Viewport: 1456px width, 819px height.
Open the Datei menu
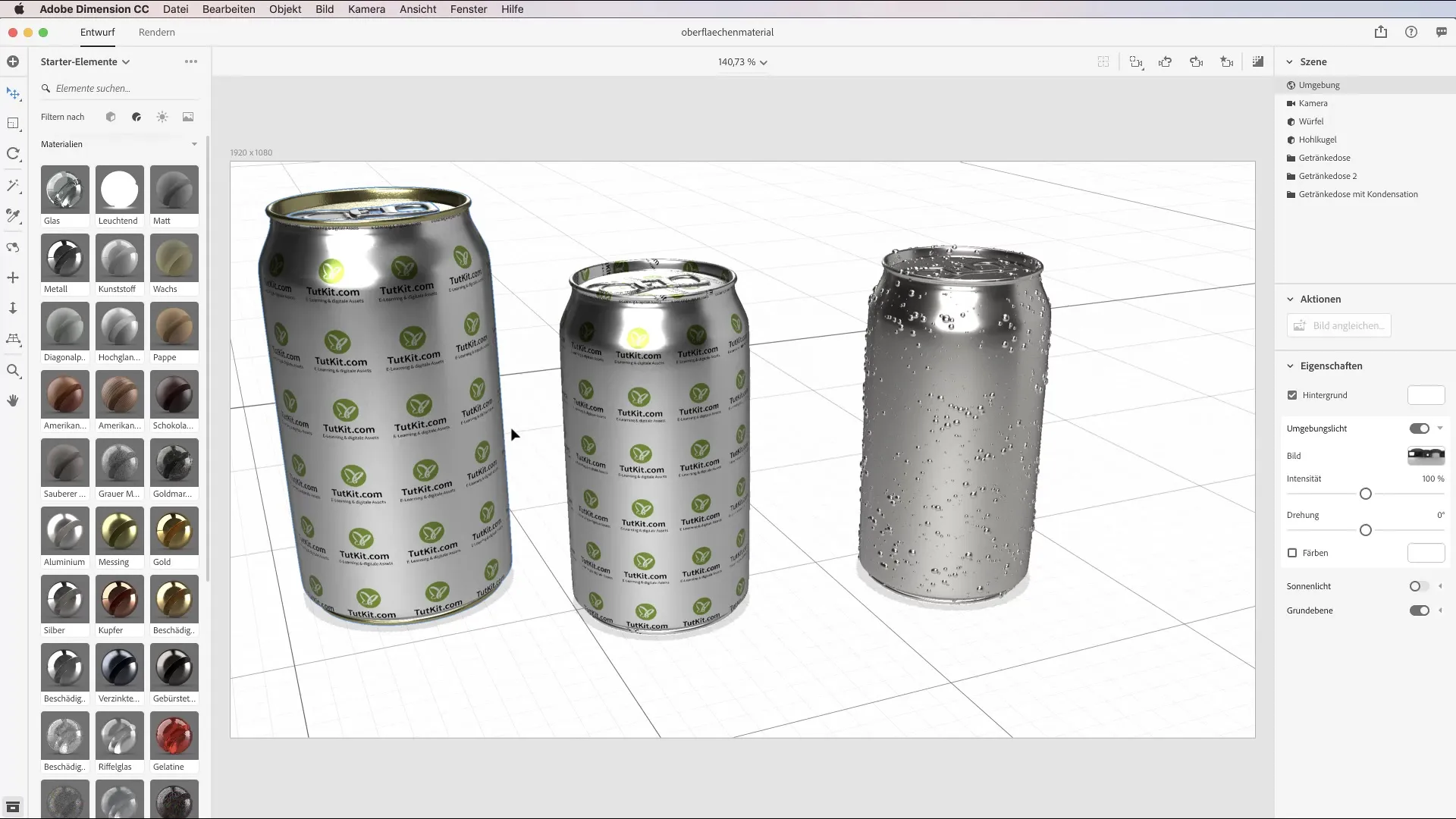pyautogui.click(x=175, y=9)
